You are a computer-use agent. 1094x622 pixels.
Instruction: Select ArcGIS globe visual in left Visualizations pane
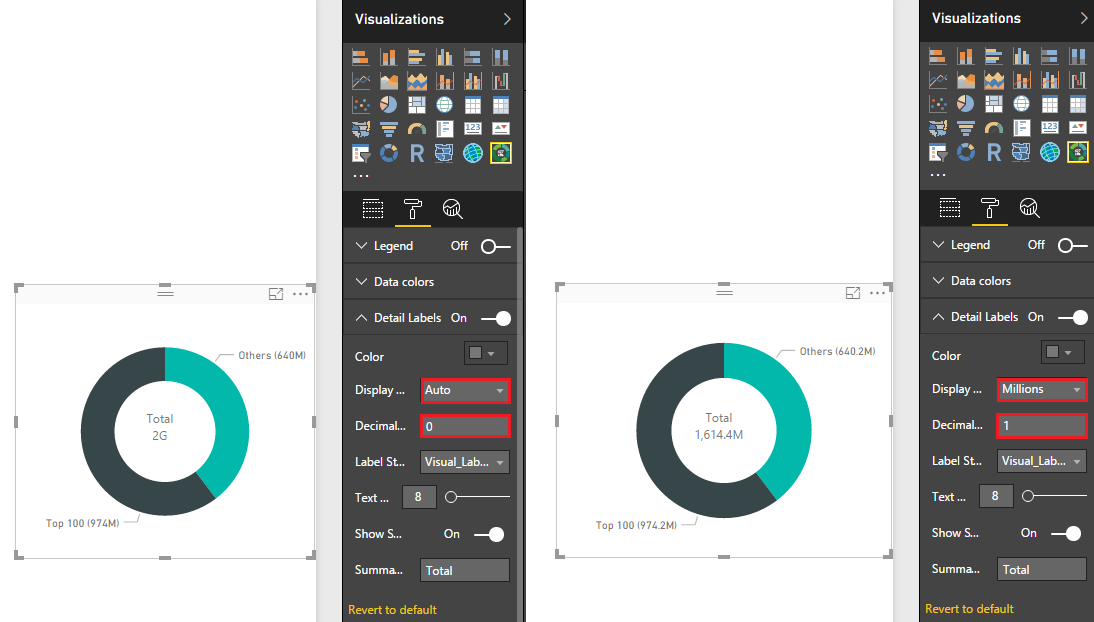472,153
